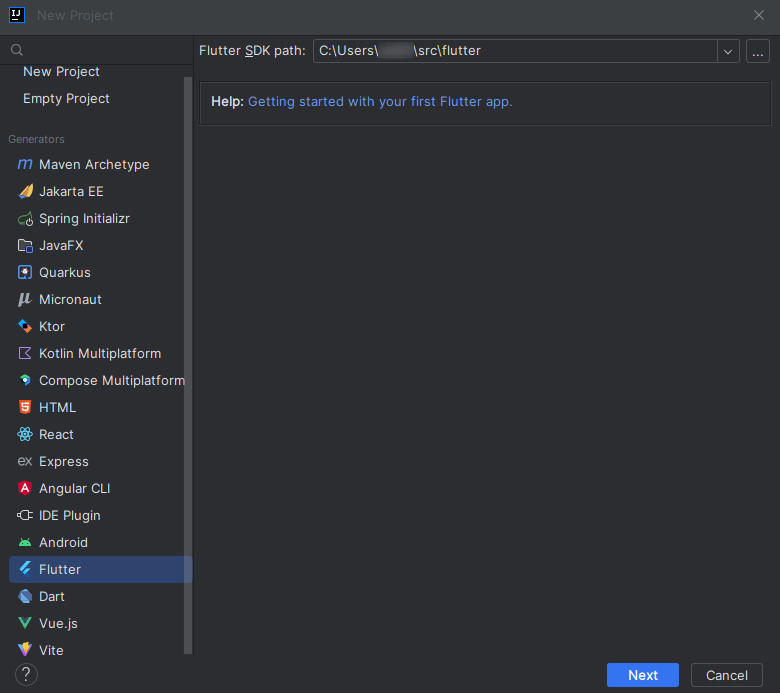The image size is (780, 693).
Task: Click the HTML5 shield icon
Action: pyautogui.click(x=25, y=407)
